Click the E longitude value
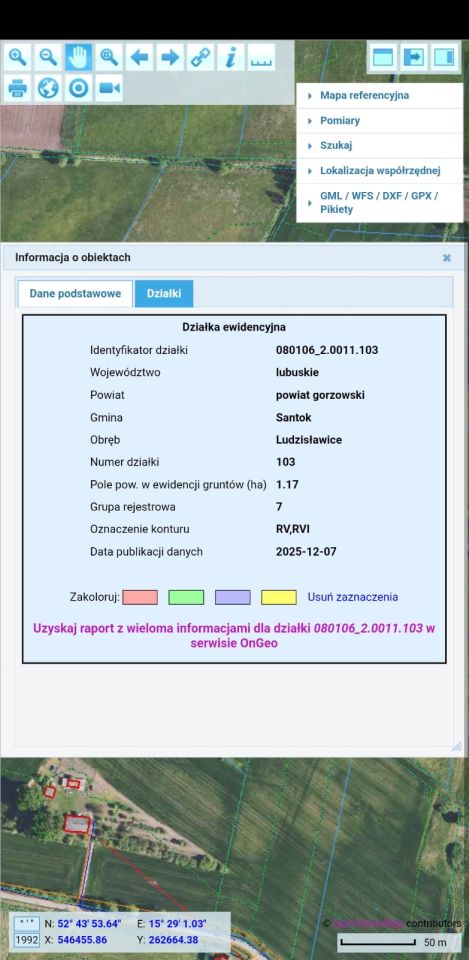Image resolution: width=469 pixels, height=960 pixels. click(177, 923)
